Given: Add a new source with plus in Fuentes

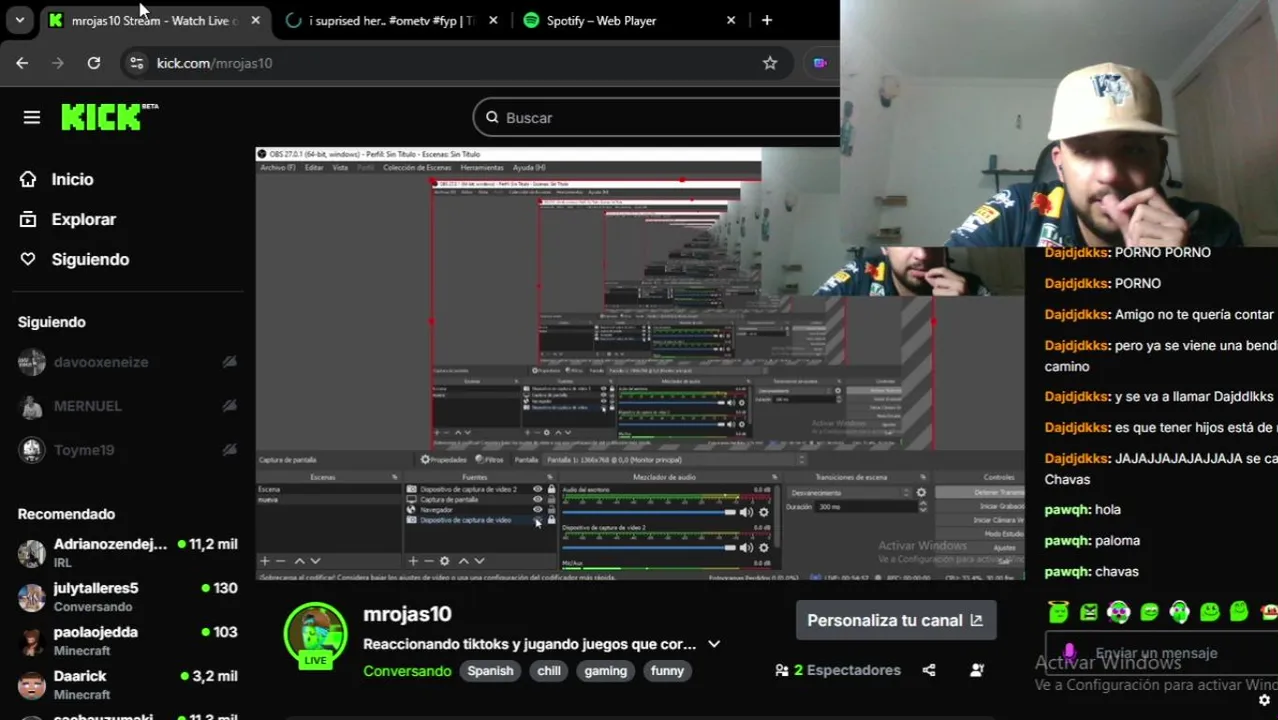Looking at the screenshot, I should [413, 561].
